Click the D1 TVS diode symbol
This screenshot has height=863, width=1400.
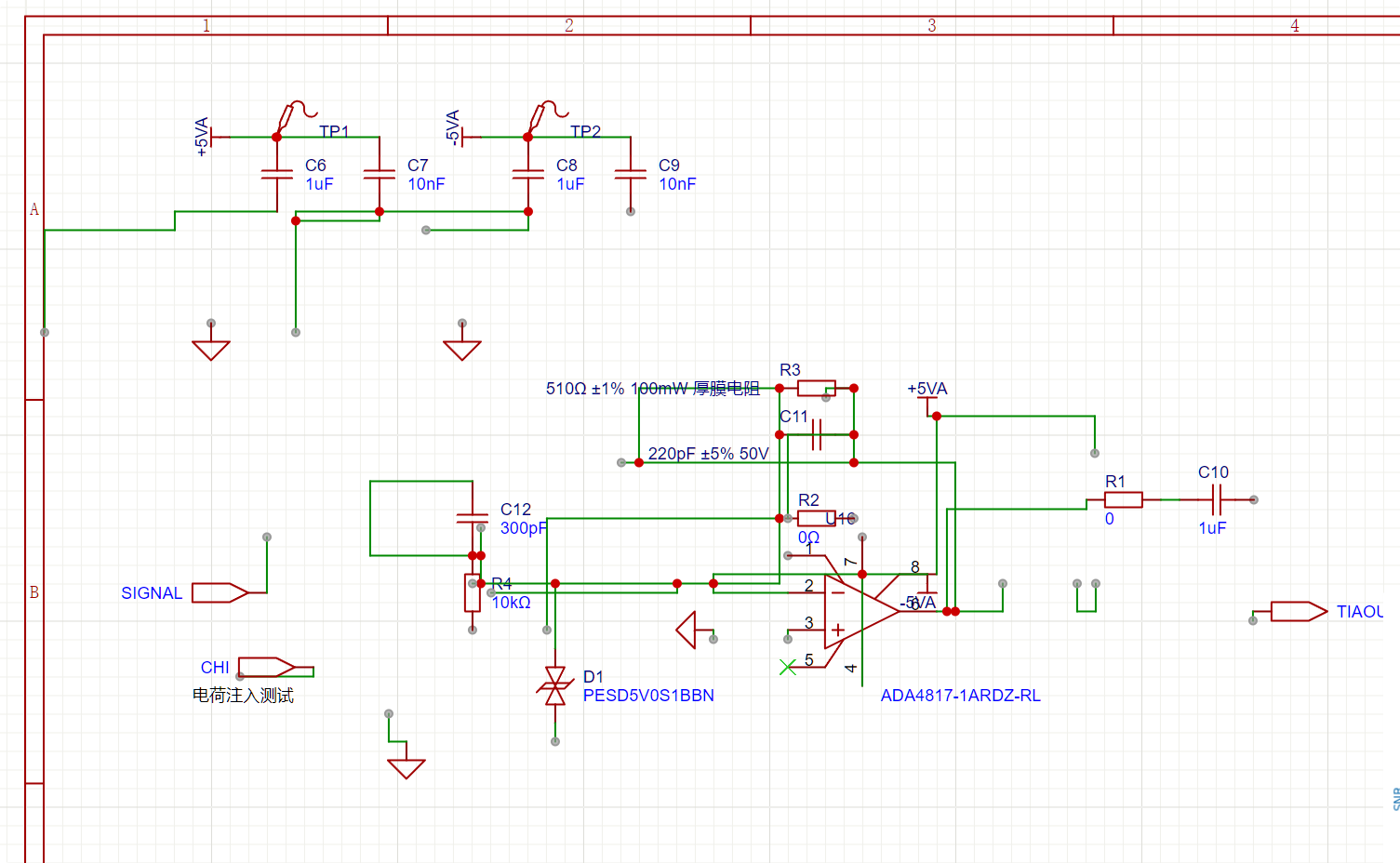pyautogui.click(x=555, y=686)
